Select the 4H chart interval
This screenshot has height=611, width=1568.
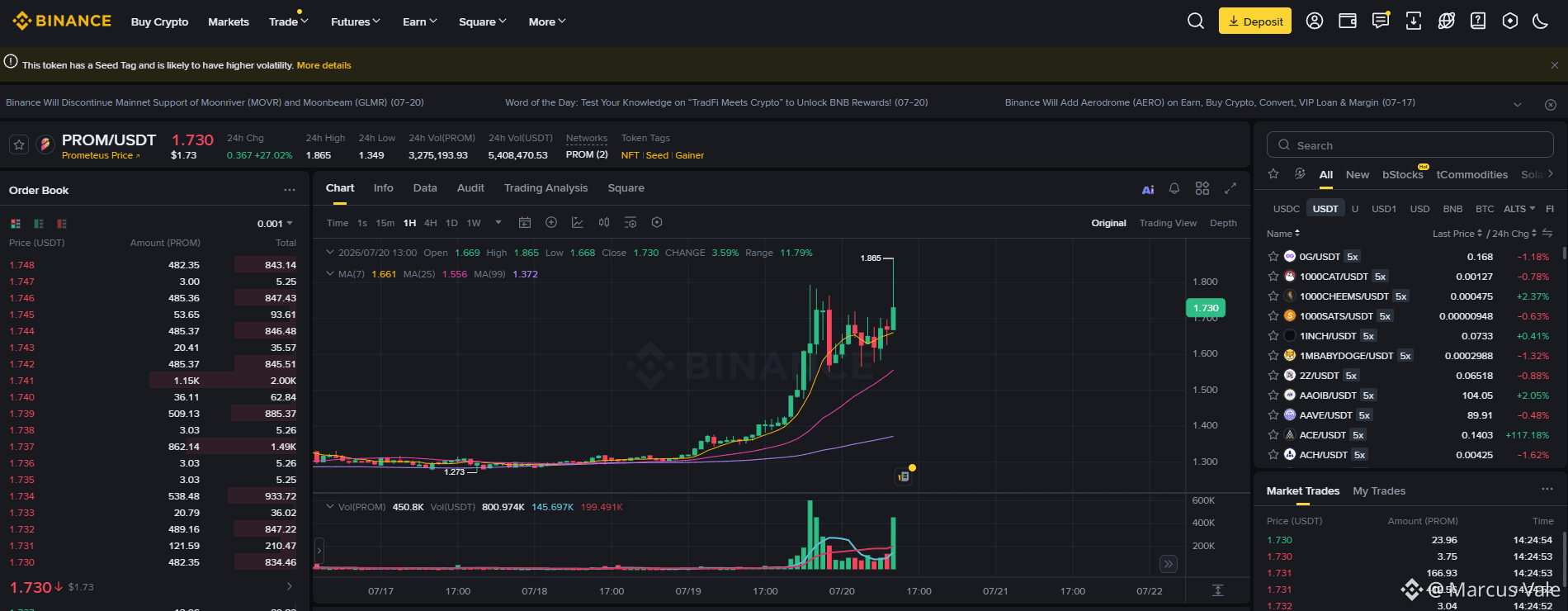(431, 223)
